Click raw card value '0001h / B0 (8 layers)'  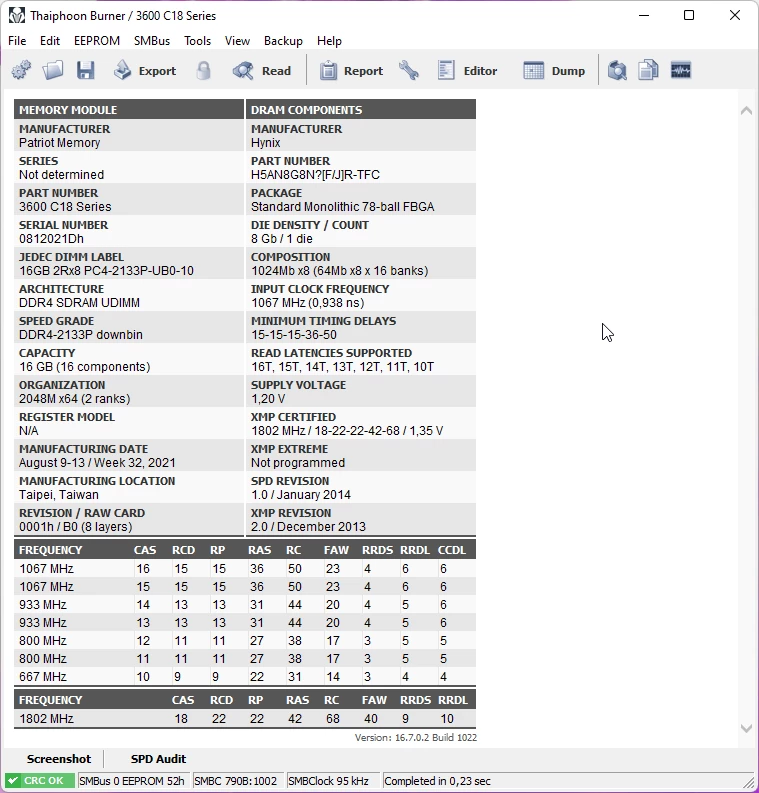point(75,526)
